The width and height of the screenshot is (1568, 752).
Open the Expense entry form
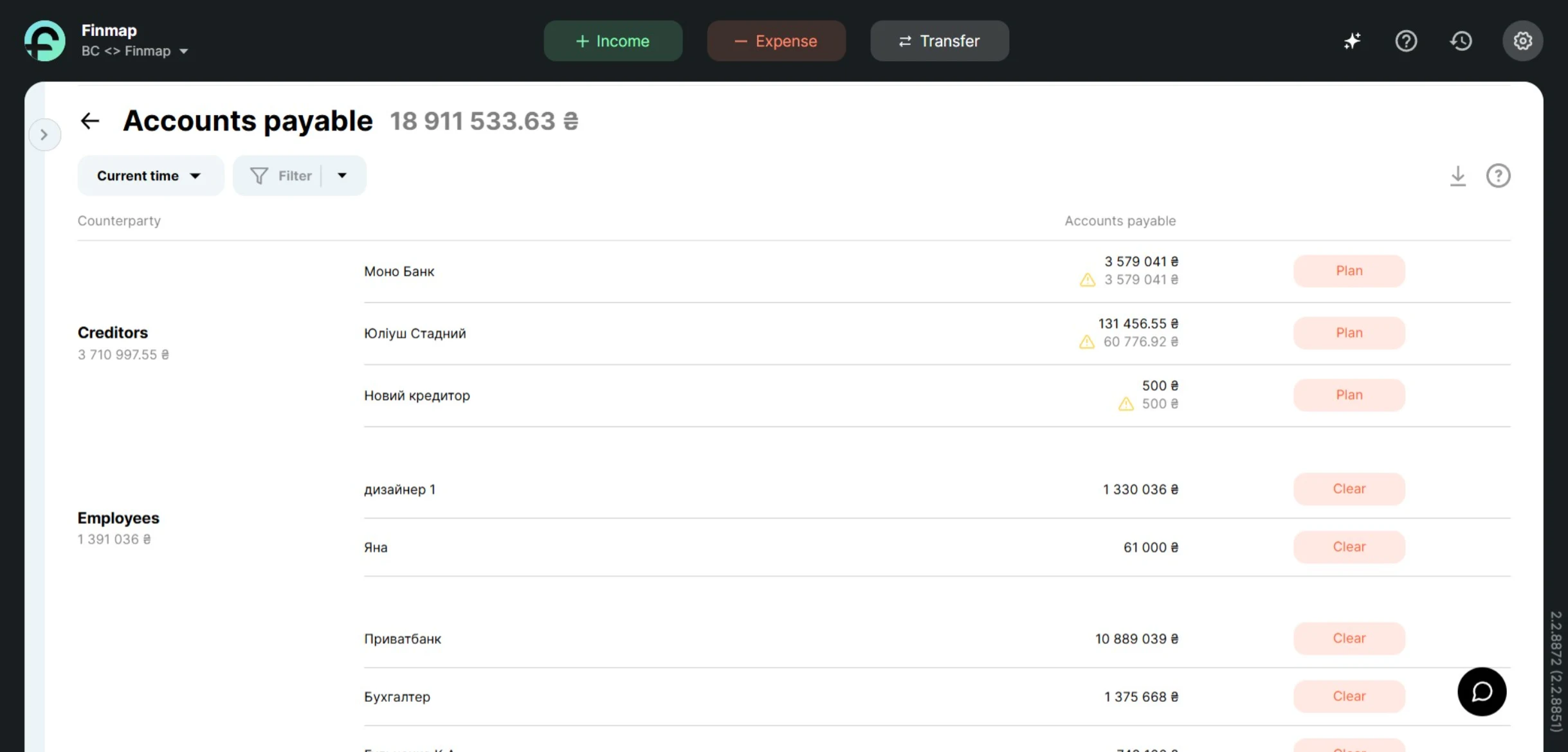pos(776,40)
